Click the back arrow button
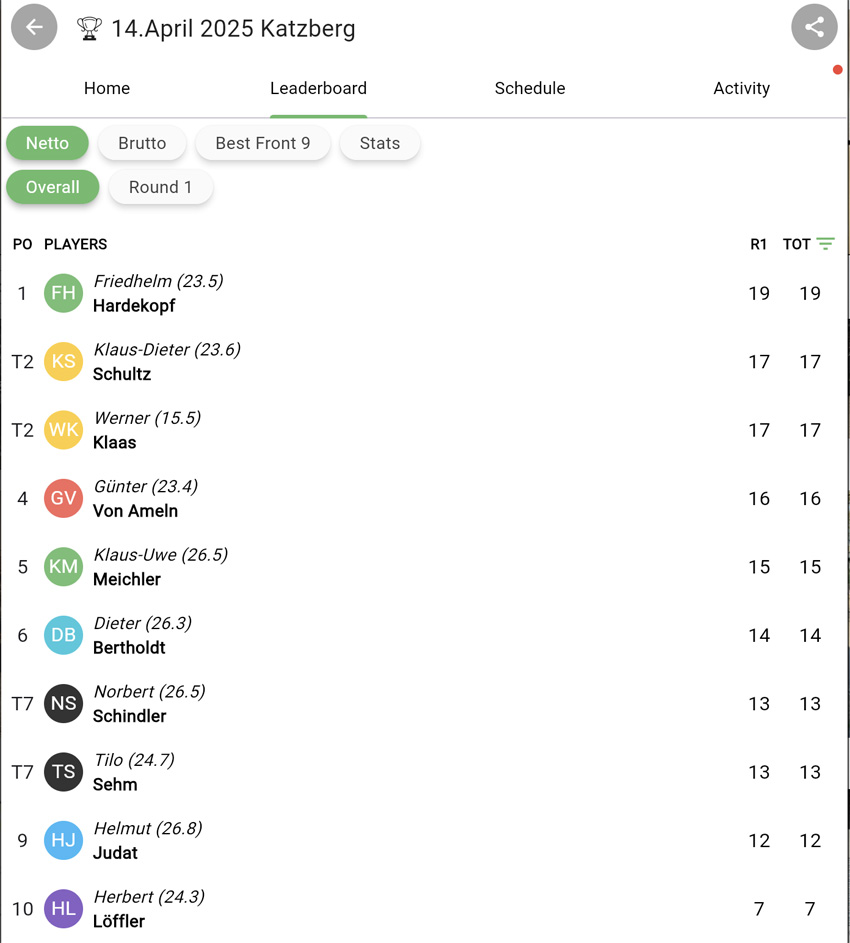This screenshot has width=850, height=943. coord(34,28)
